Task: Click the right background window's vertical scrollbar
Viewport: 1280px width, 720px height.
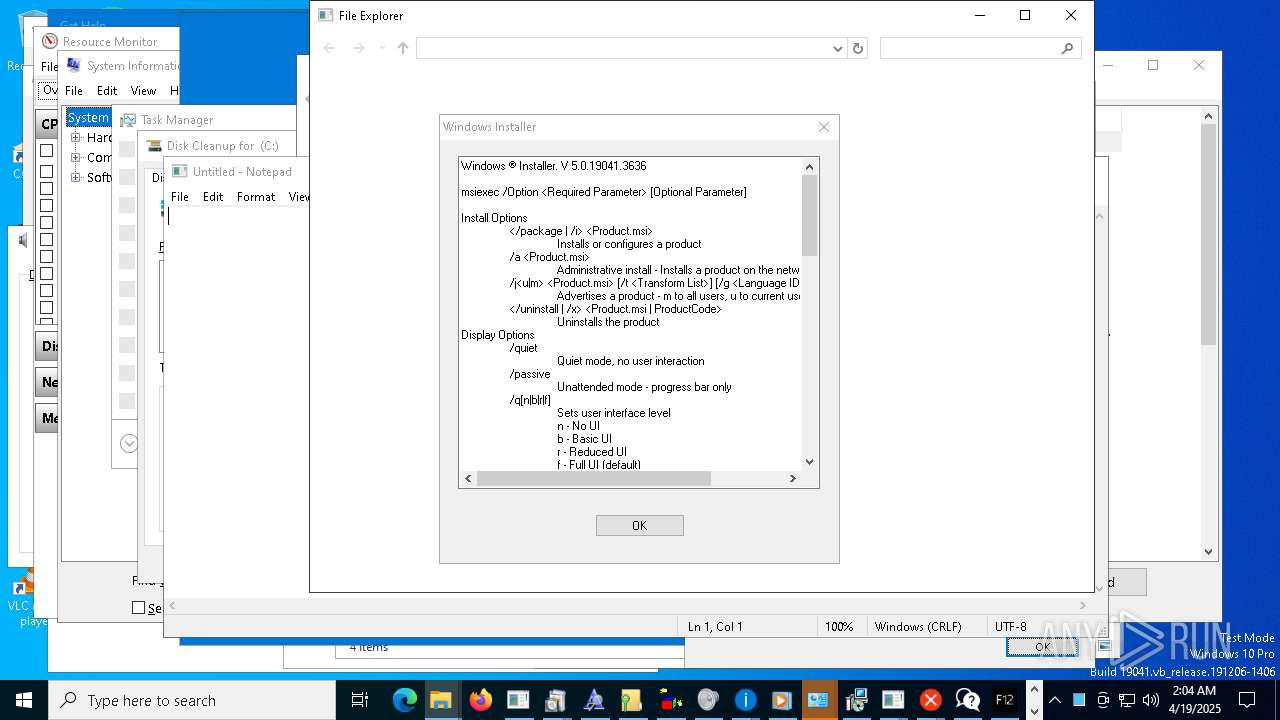Action: click(x=1208, y=333)
